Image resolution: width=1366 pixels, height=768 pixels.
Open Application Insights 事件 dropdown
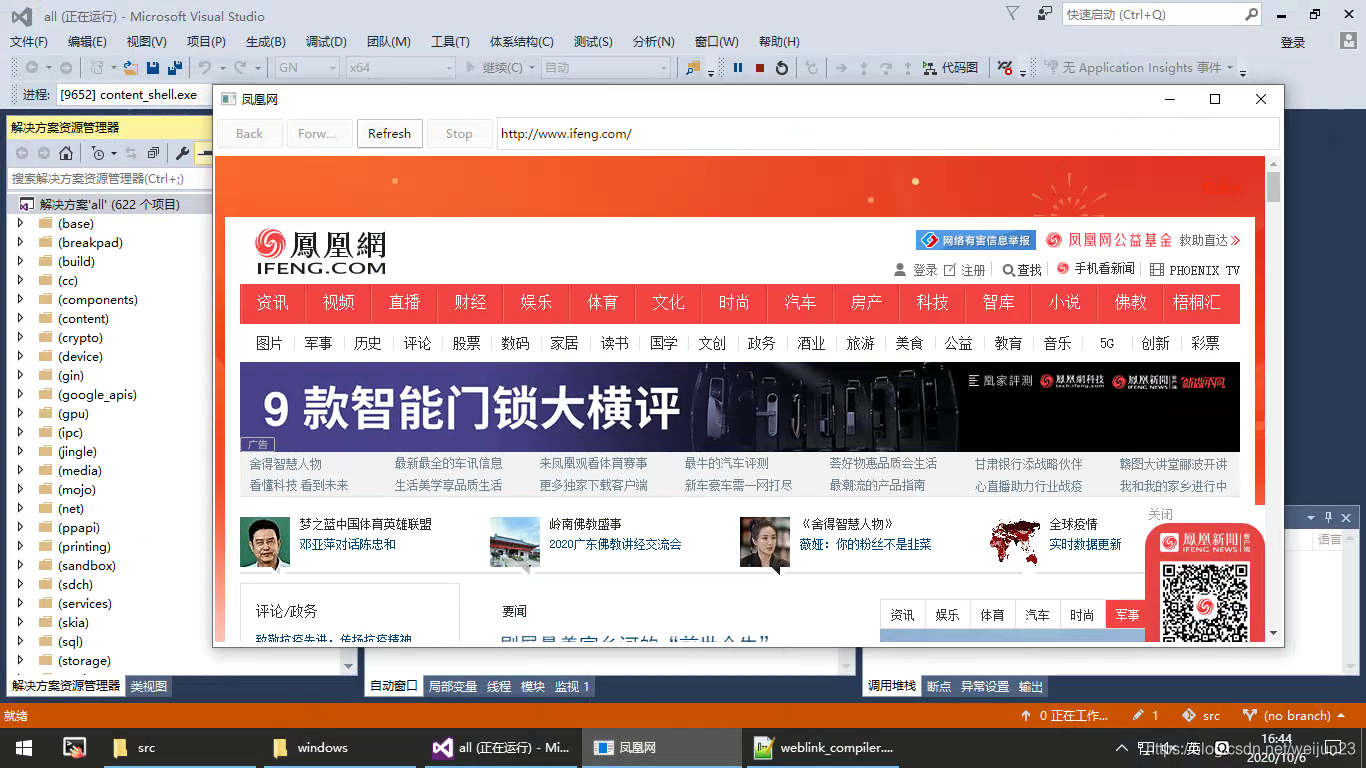point(1230,68)
